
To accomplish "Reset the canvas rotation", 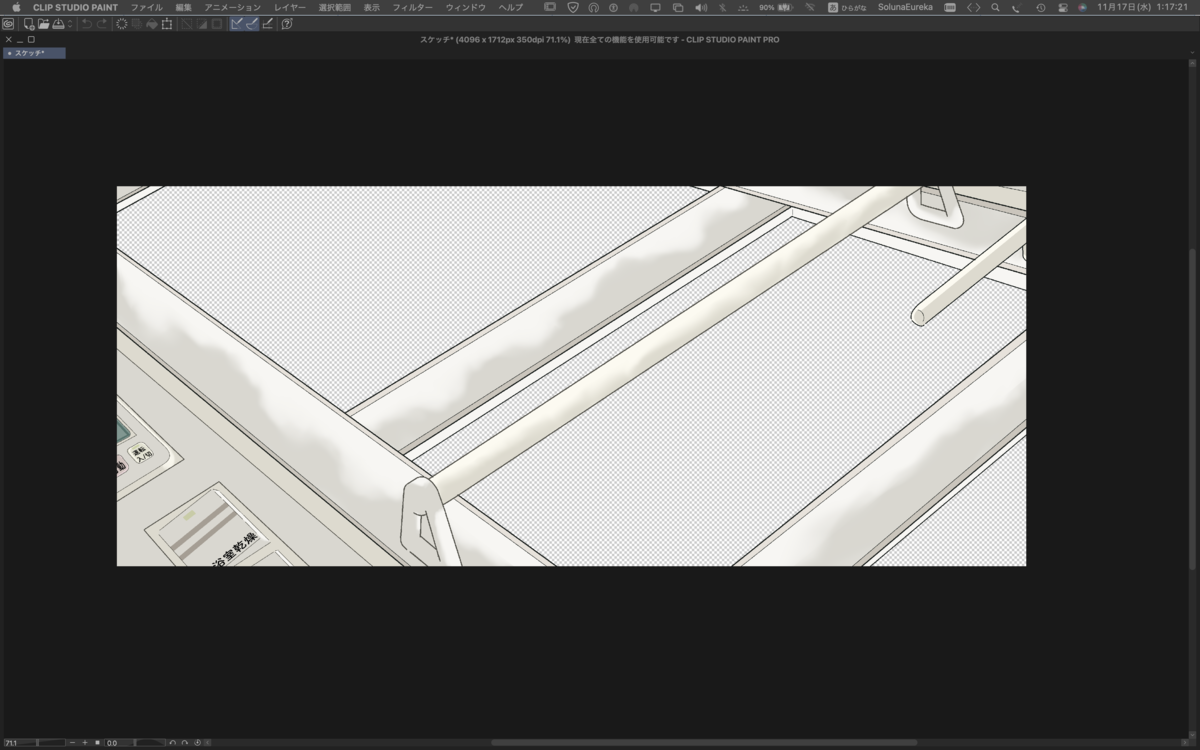I will pos(197,743).
